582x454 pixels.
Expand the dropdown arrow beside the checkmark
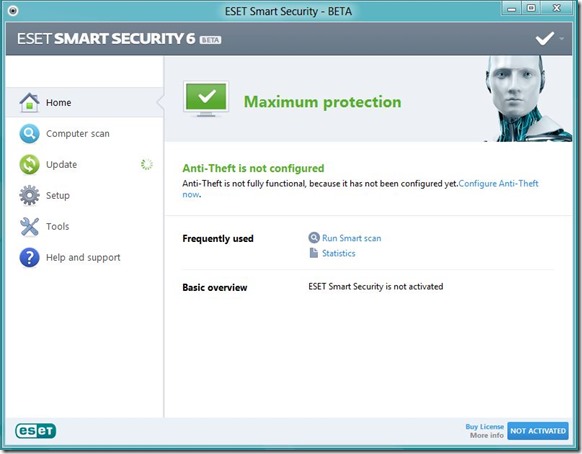(x=562, y=38)
